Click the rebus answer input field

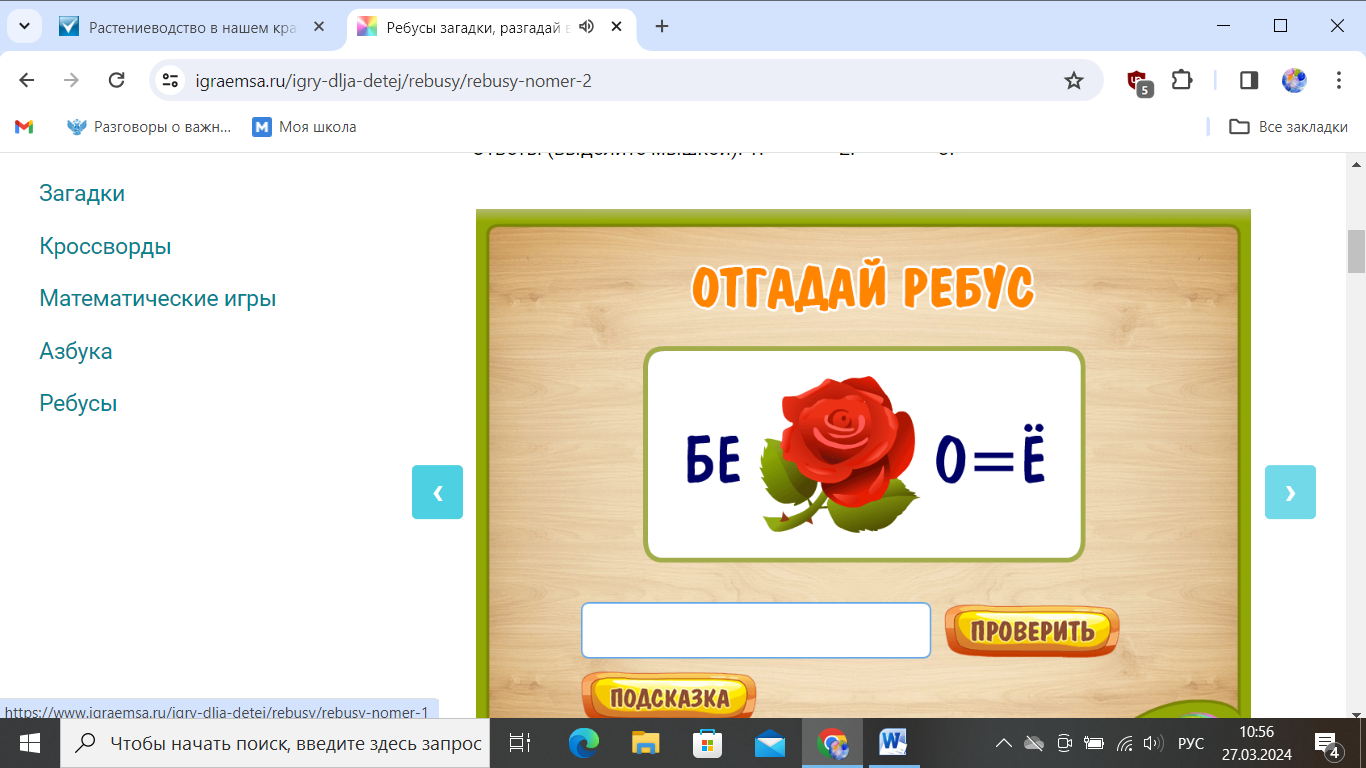756,630
